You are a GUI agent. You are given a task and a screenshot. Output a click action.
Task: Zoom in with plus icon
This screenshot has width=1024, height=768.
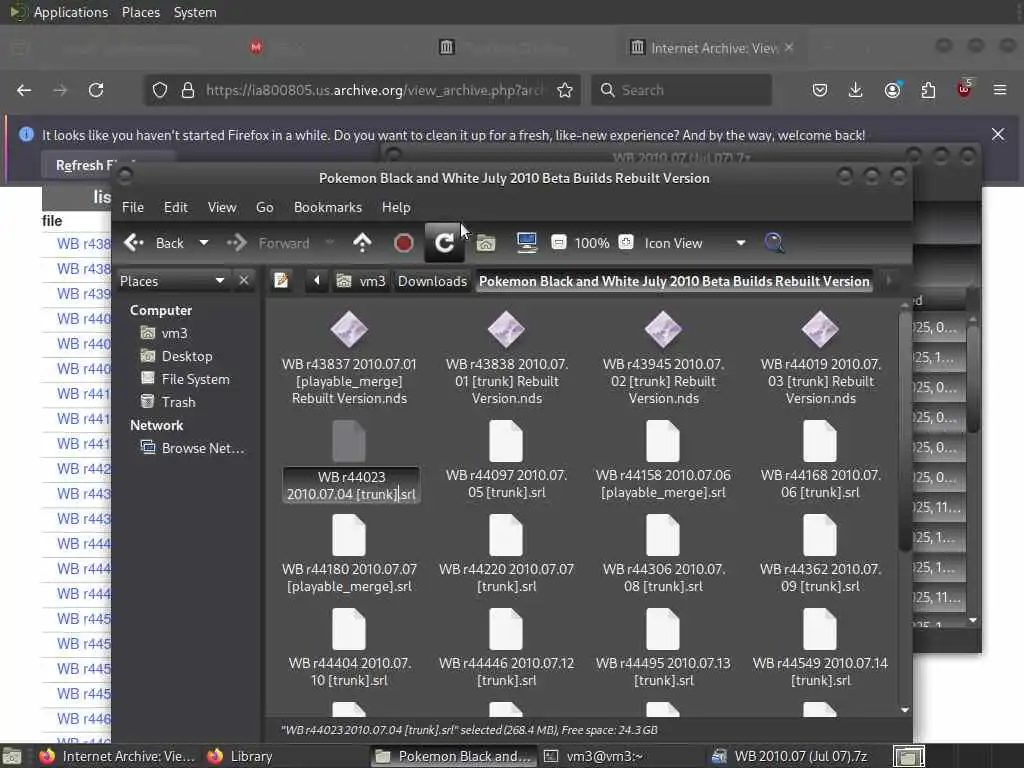626,242
